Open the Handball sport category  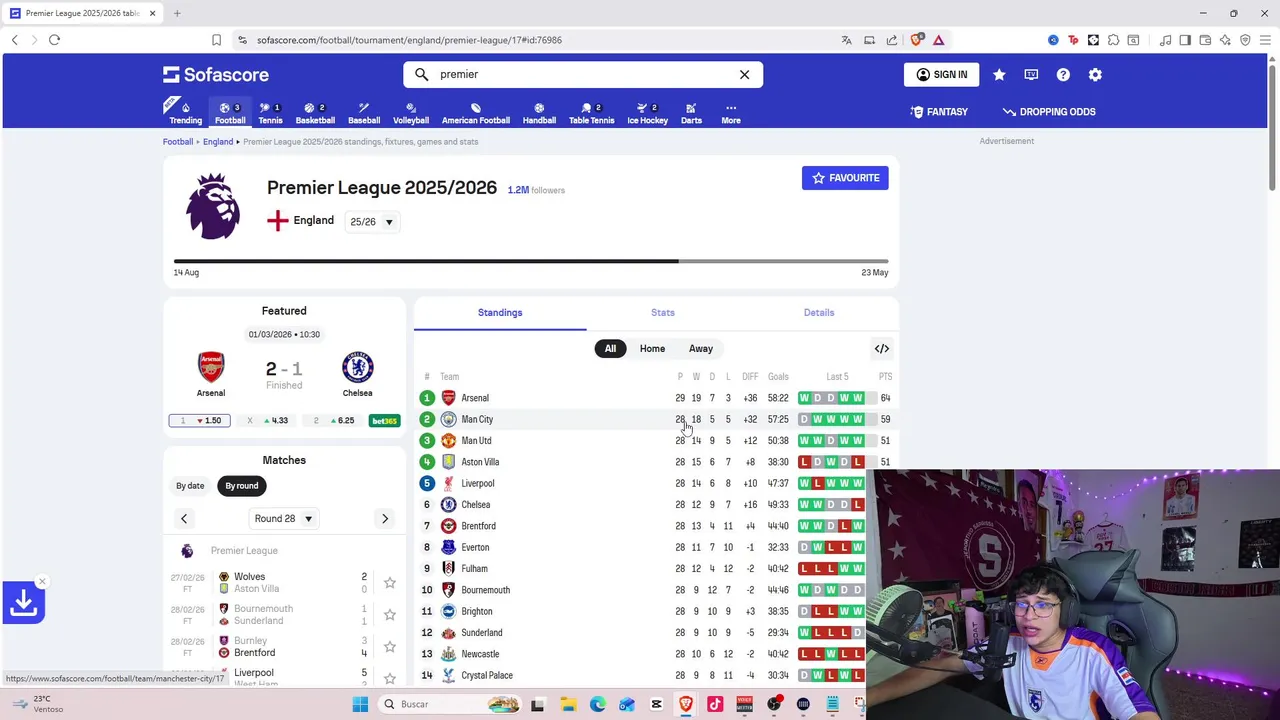539,113
